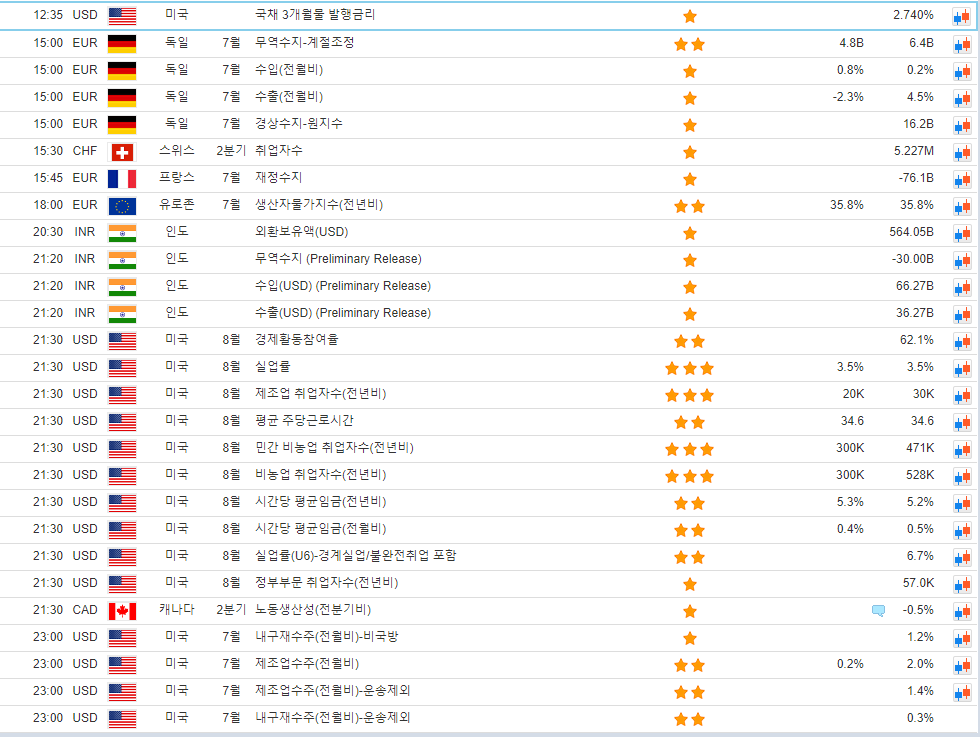Click three-star rating of 제조업 취업자수(전년비)
Image resolution: width=980 pixels, height=737 pixels.
pyautogui.click(x=689, y=394)
